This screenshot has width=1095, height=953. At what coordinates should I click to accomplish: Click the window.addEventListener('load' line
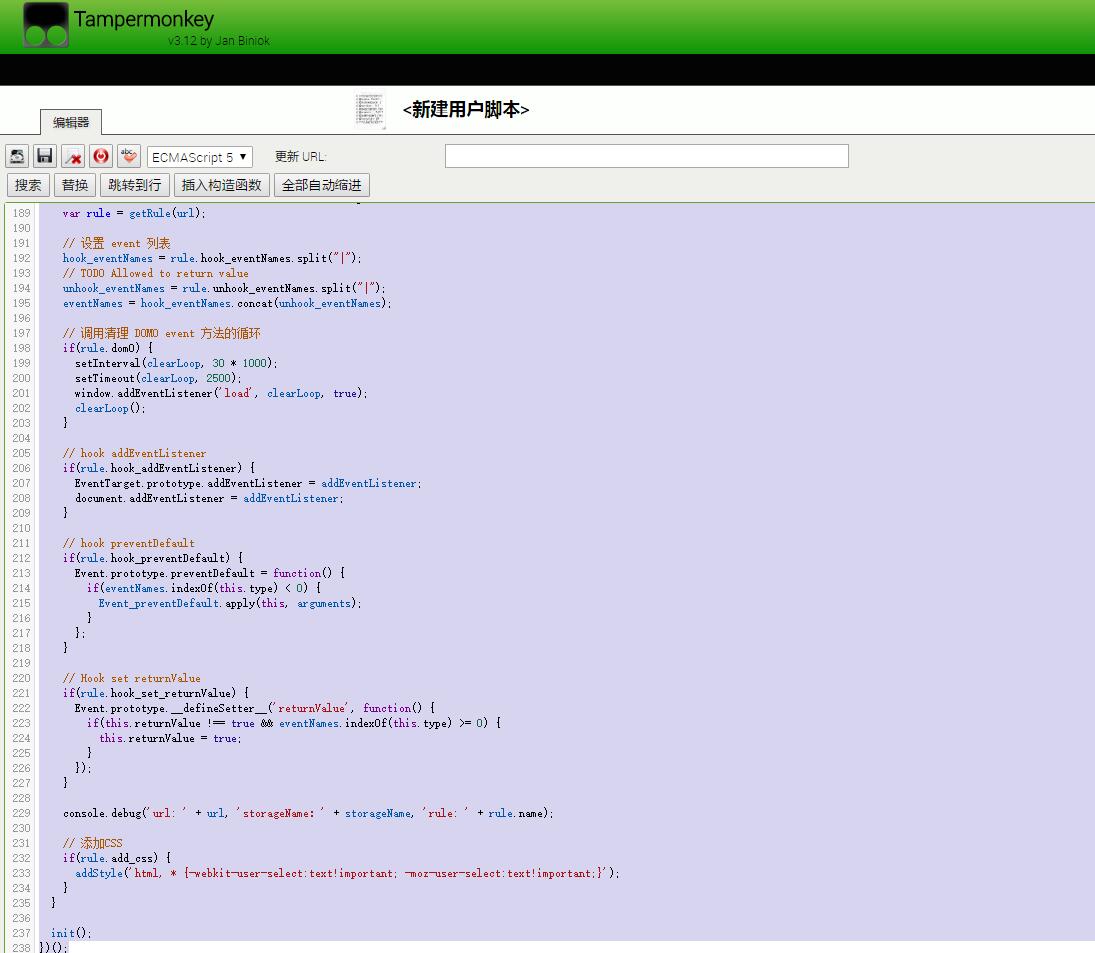[221, 393]
